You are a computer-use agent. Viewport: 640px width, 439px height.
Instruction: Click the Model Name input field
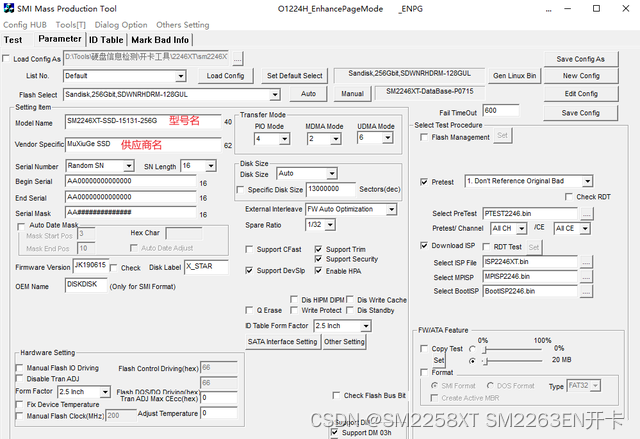point(143,121)
